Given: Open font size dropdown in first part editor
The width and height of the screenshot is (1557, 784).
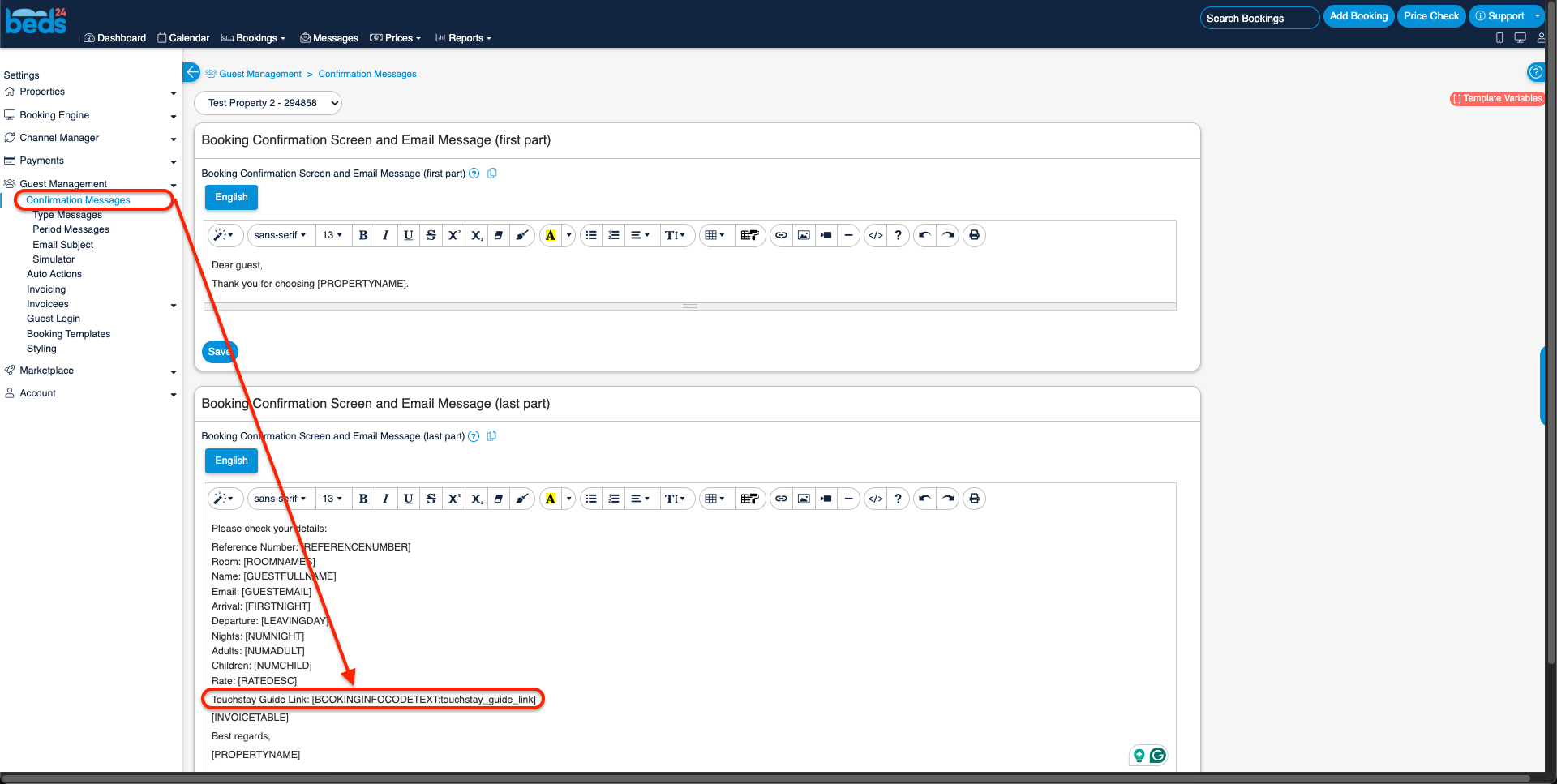Looking at the screenshot, I should tap(332, 235).
